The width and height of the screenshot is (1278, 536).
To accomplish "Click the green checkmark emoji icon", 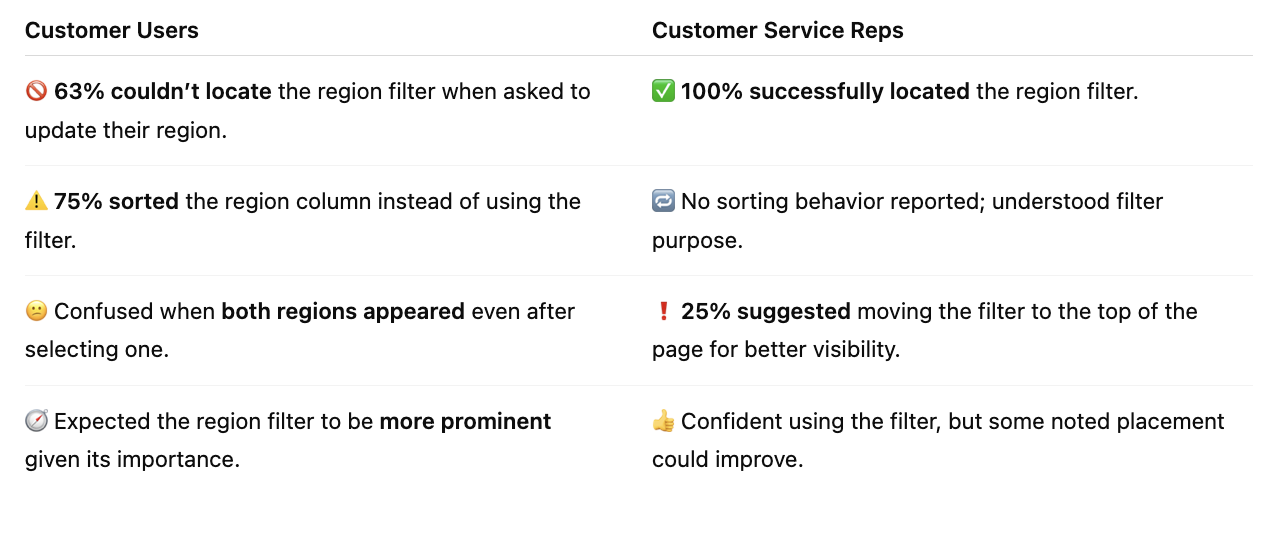I will tap(663, 92).
